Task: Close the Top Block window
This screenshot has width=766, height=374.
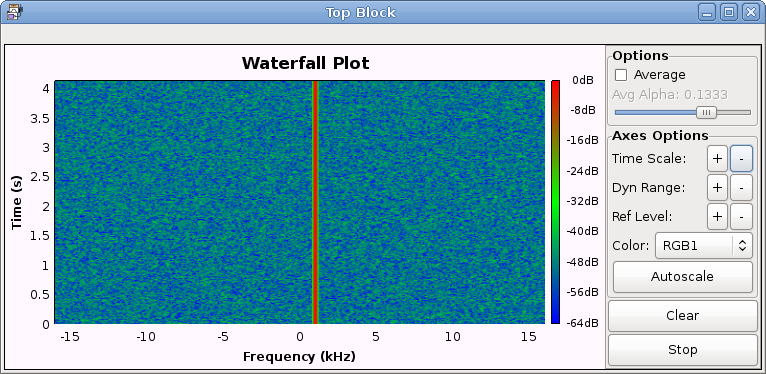Action: coord(750,13)
